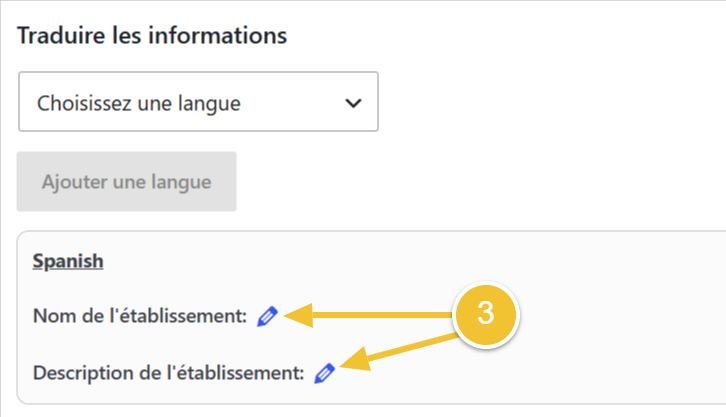Click the yellow arrowhead pointing at the description pencil

click(x=356, y=360)
